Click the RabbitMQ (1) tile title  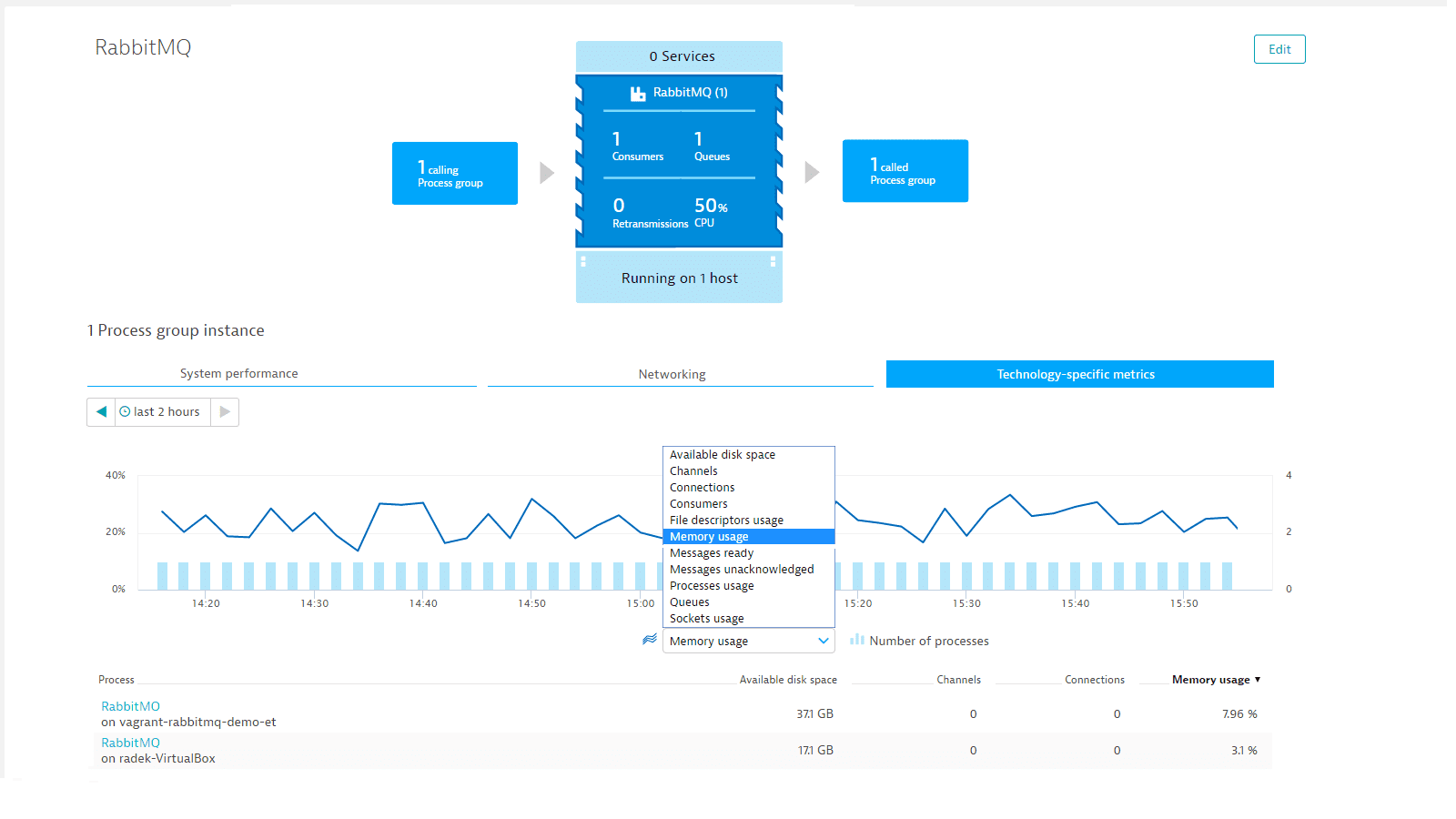pyautogui.click(x=690, y=93)
